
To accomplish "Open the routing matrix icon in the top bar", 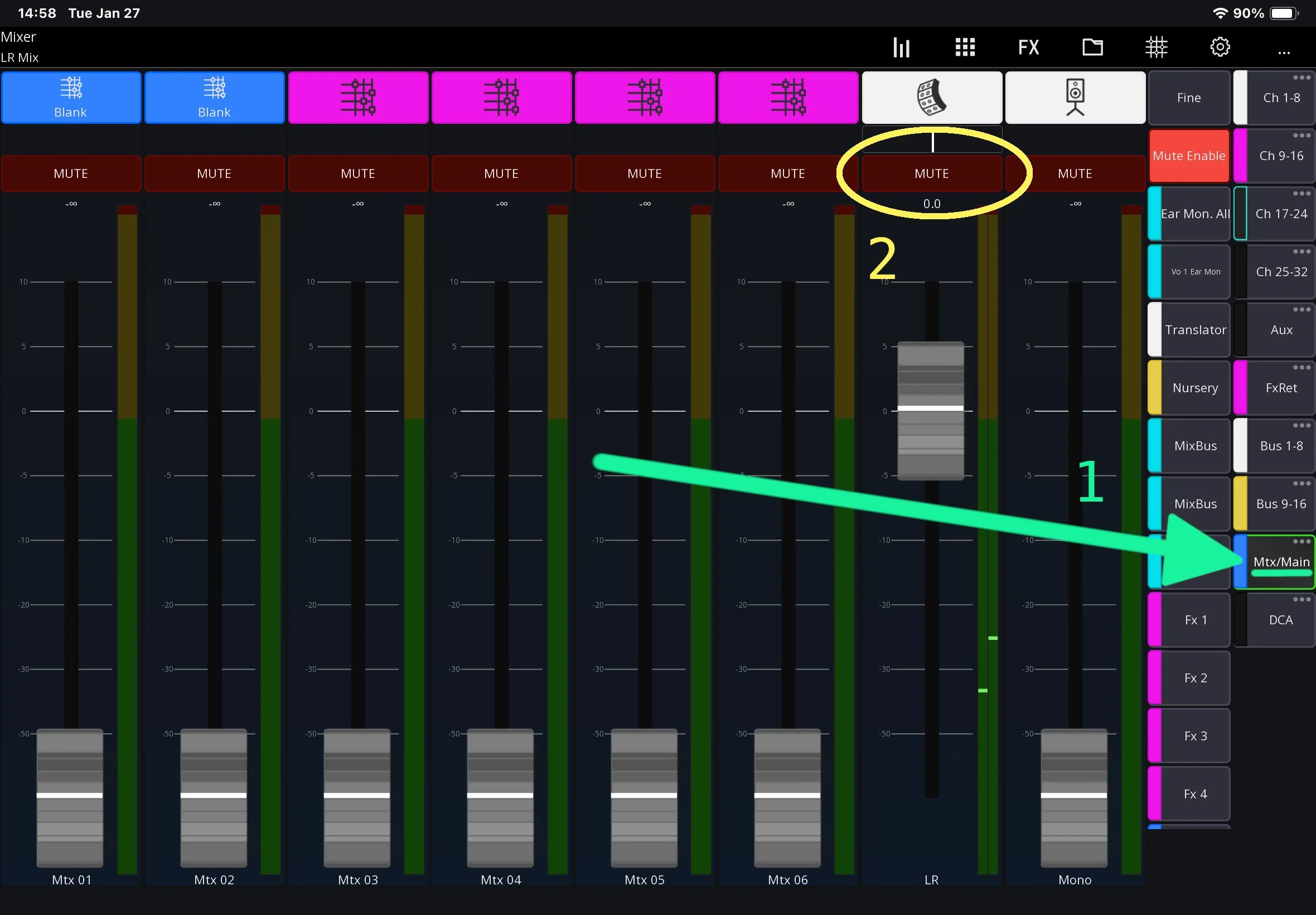I will coord(1156,47).
